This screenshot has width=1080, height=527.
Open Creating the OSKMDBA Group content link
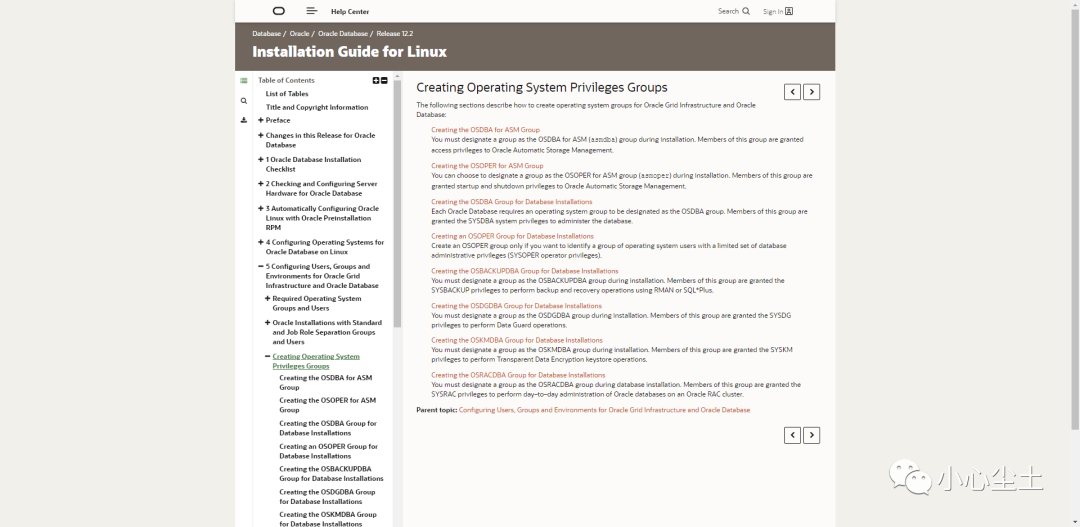517,340
